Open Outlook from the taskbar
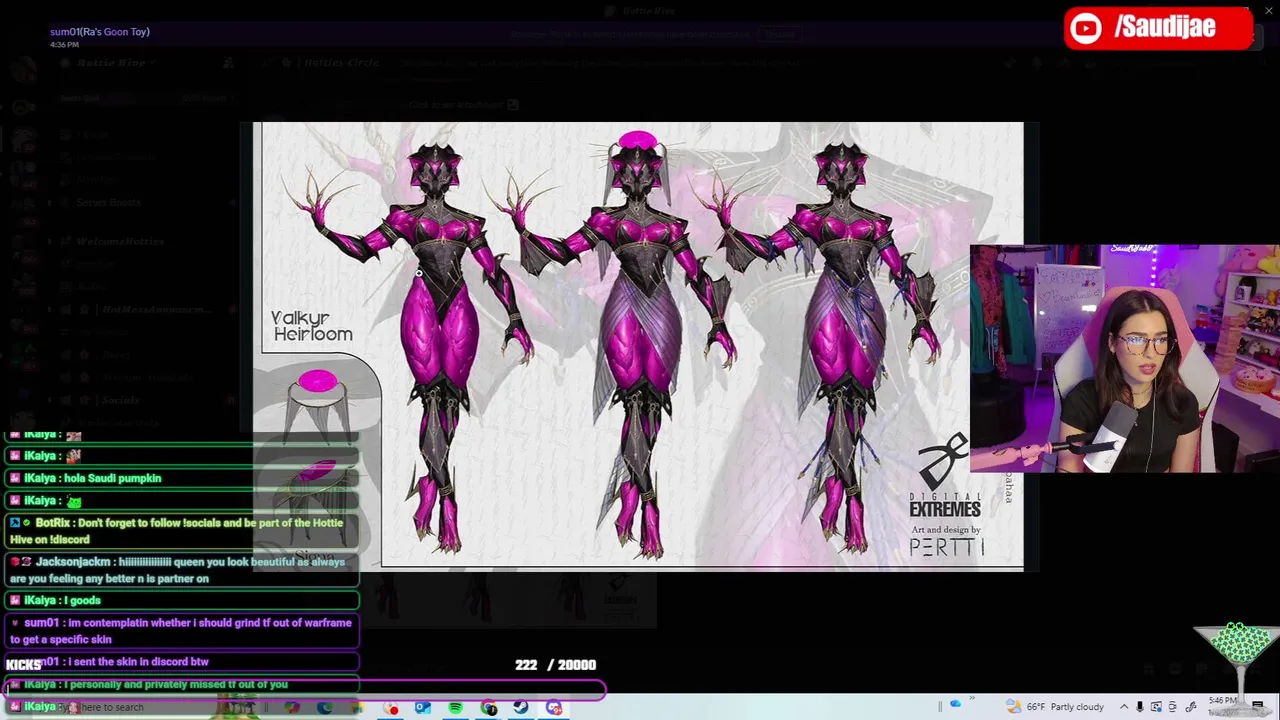Screen dimensions: 1280x720 coord(423,708)
